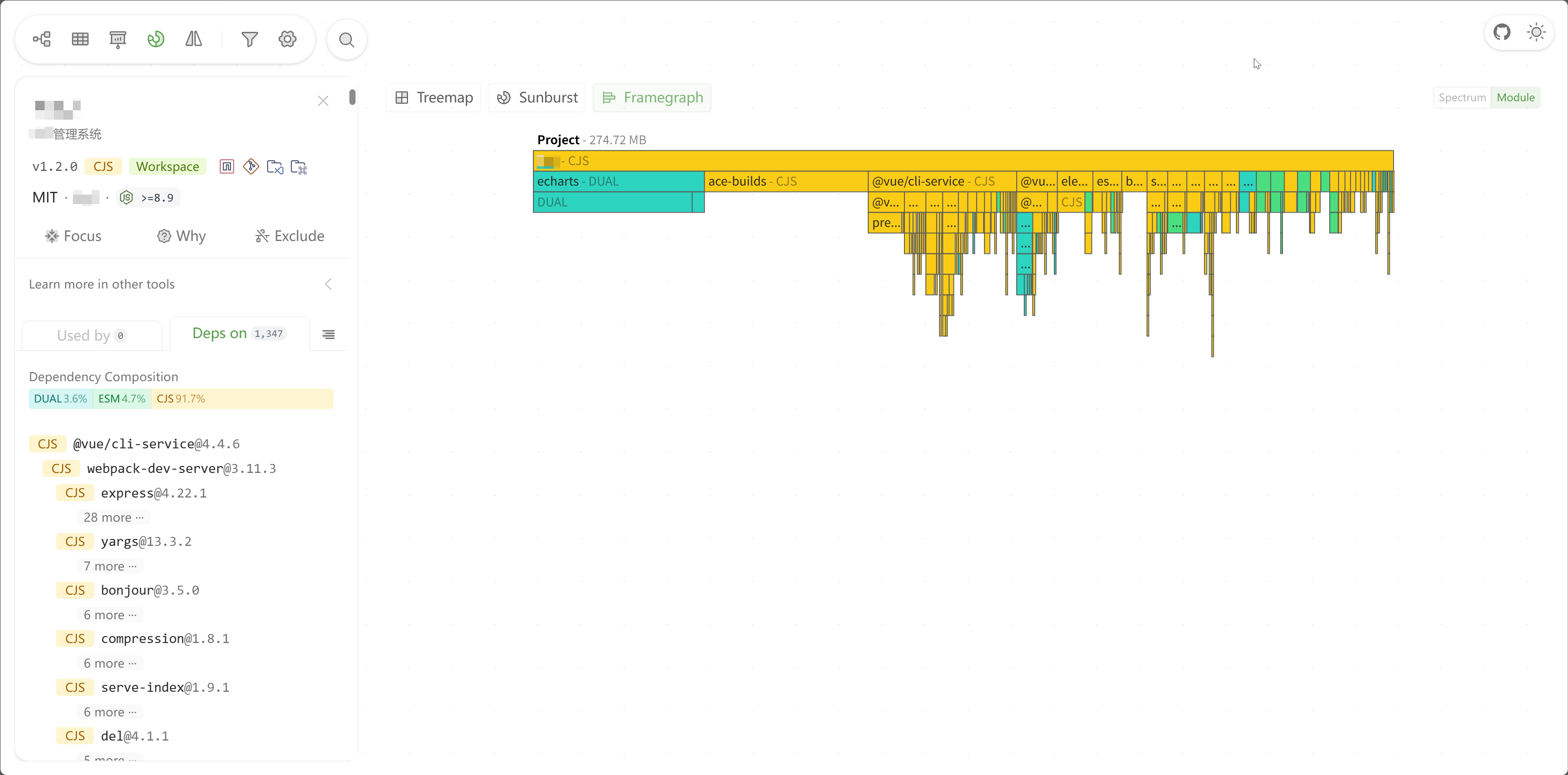Screen dimensions: 1568x775
Task: Expand '28 more' under express
Action: coord(113,518)
